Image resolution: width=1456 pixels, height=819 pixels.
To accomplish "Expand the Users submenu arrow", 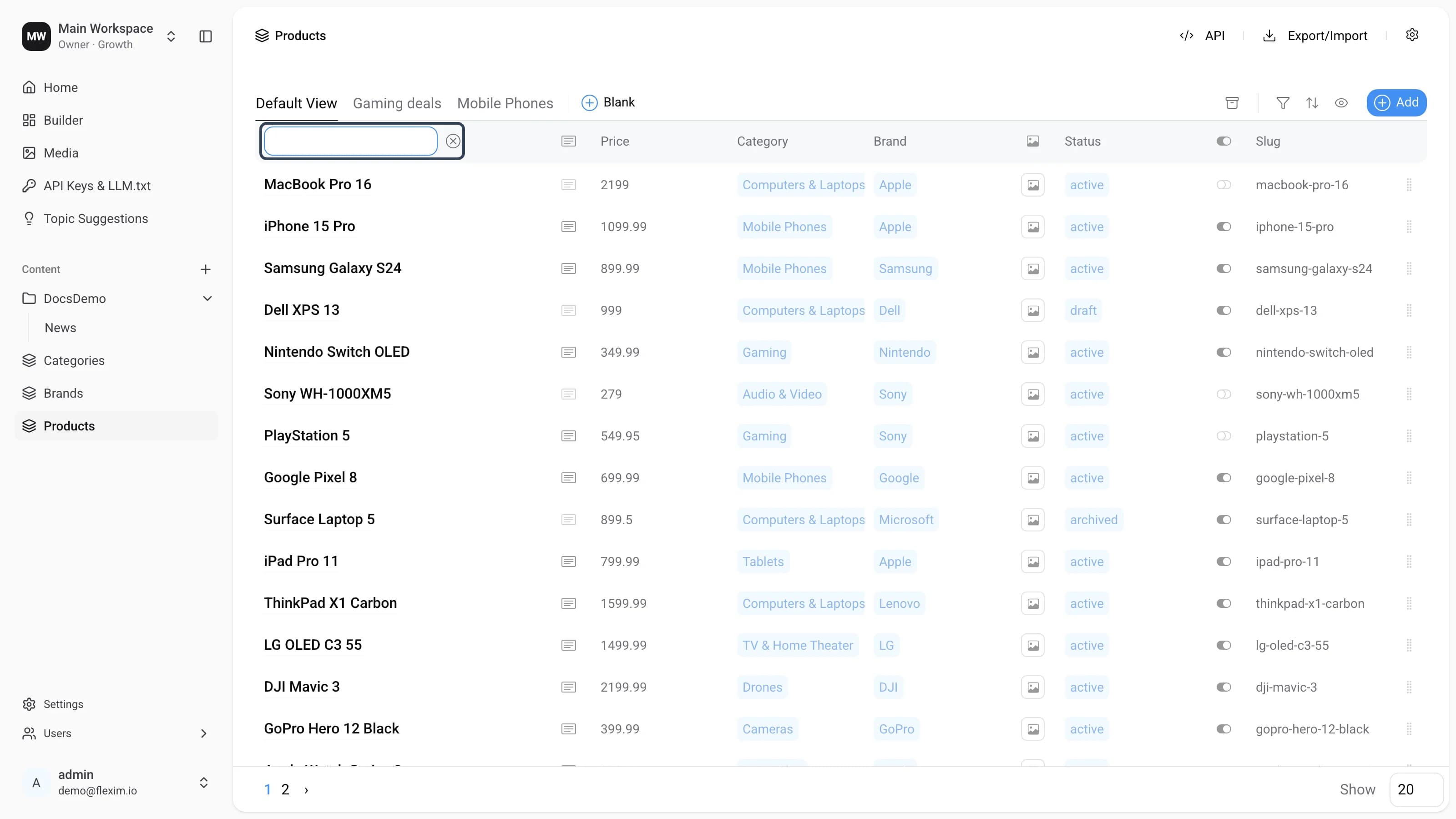I will 203,733.
